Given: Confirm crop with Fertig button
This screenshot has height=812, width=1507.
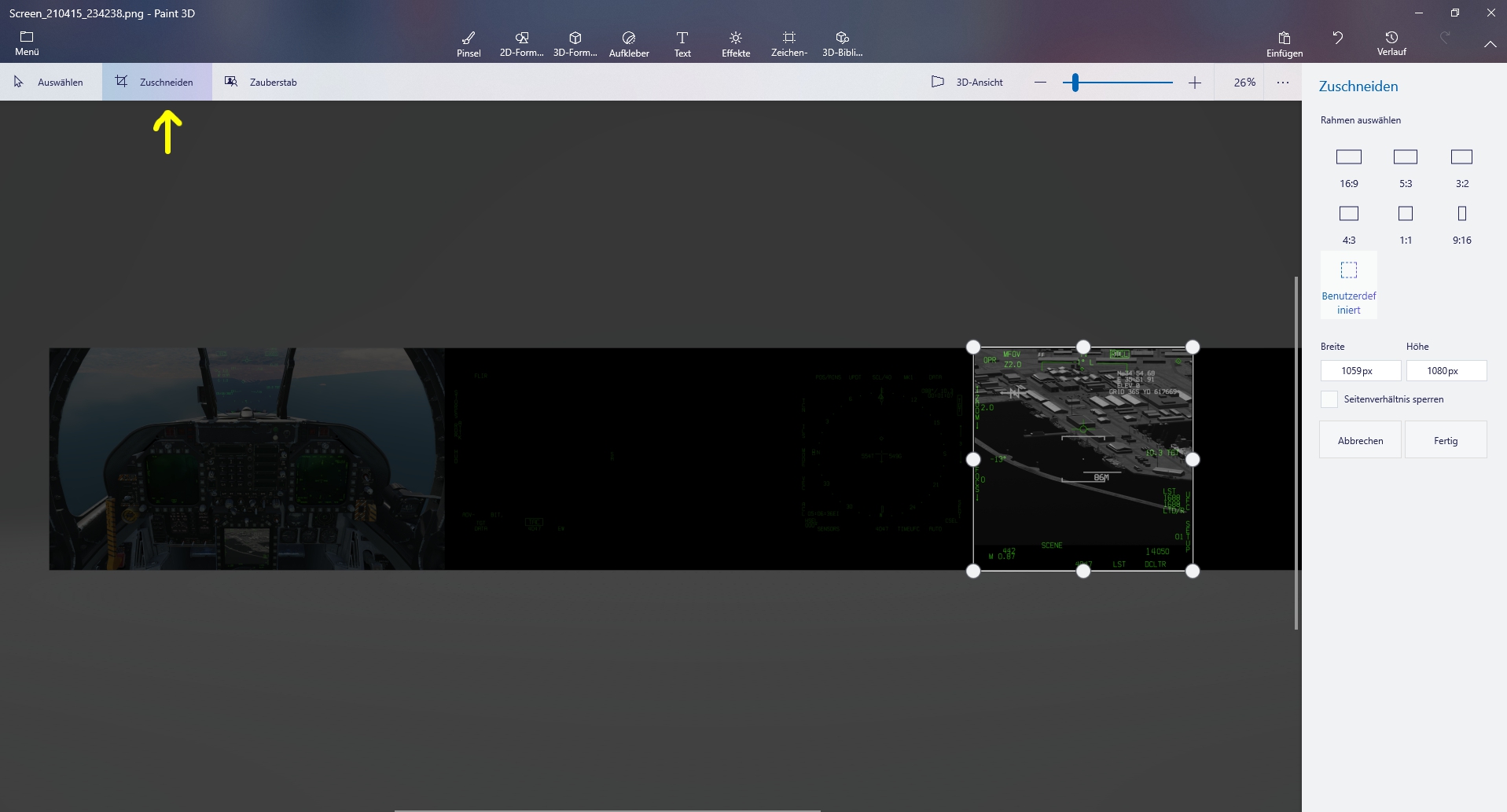Looking at the screenshot, I should (x=1446, y=440).
